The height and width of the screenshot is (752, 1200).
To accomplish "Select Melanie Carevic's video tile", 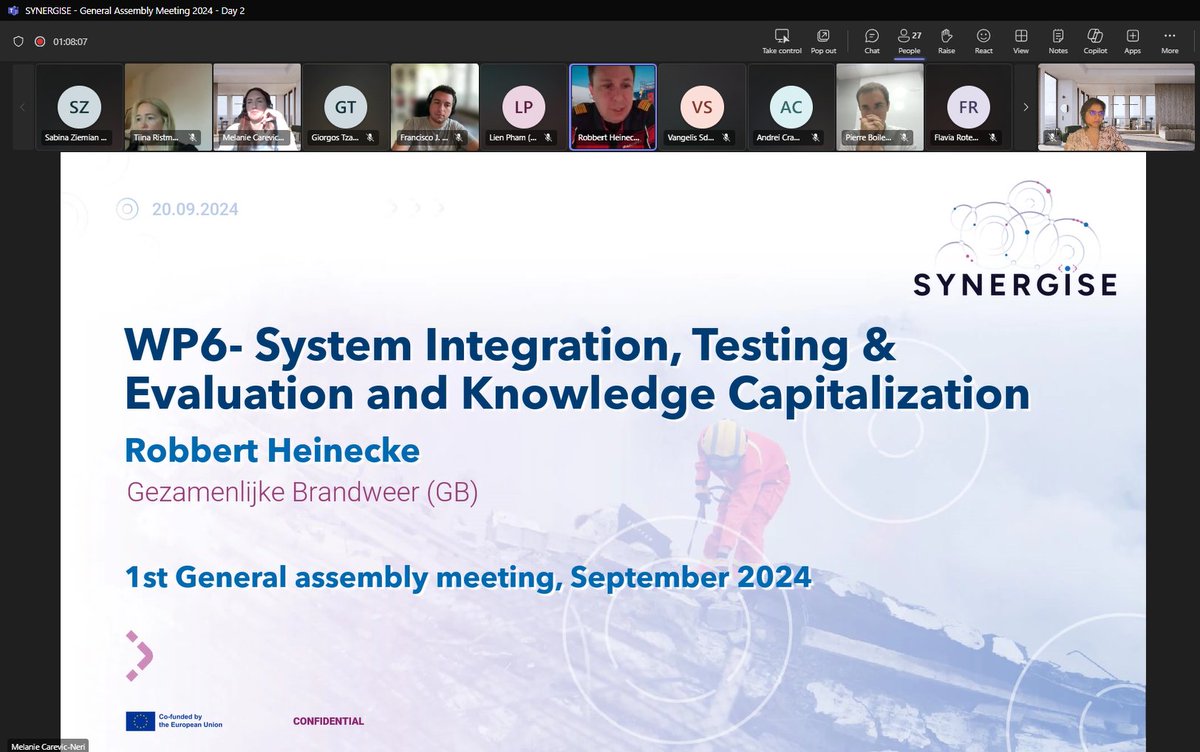I will 257,107.
